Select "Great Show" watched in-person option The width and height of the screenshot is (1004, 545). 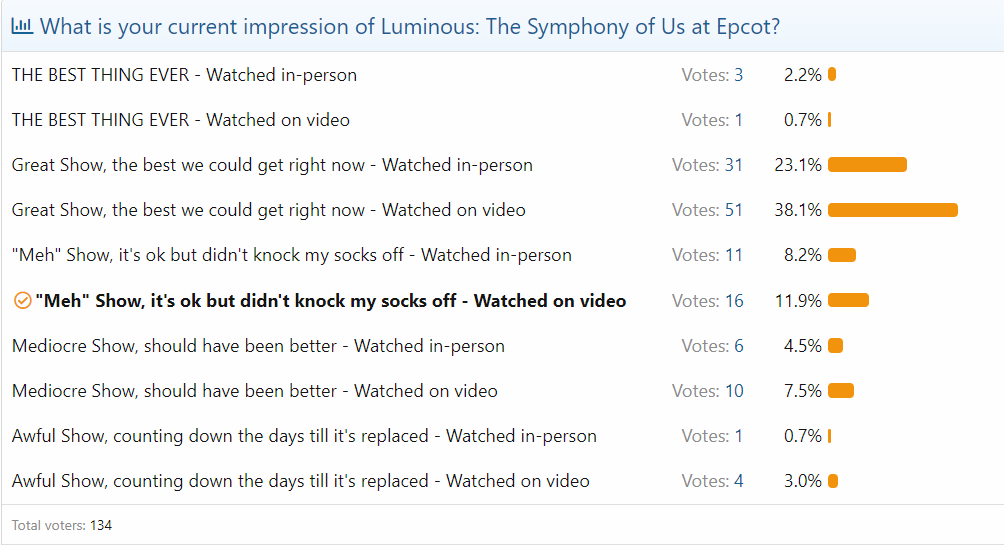click(272, 165)
